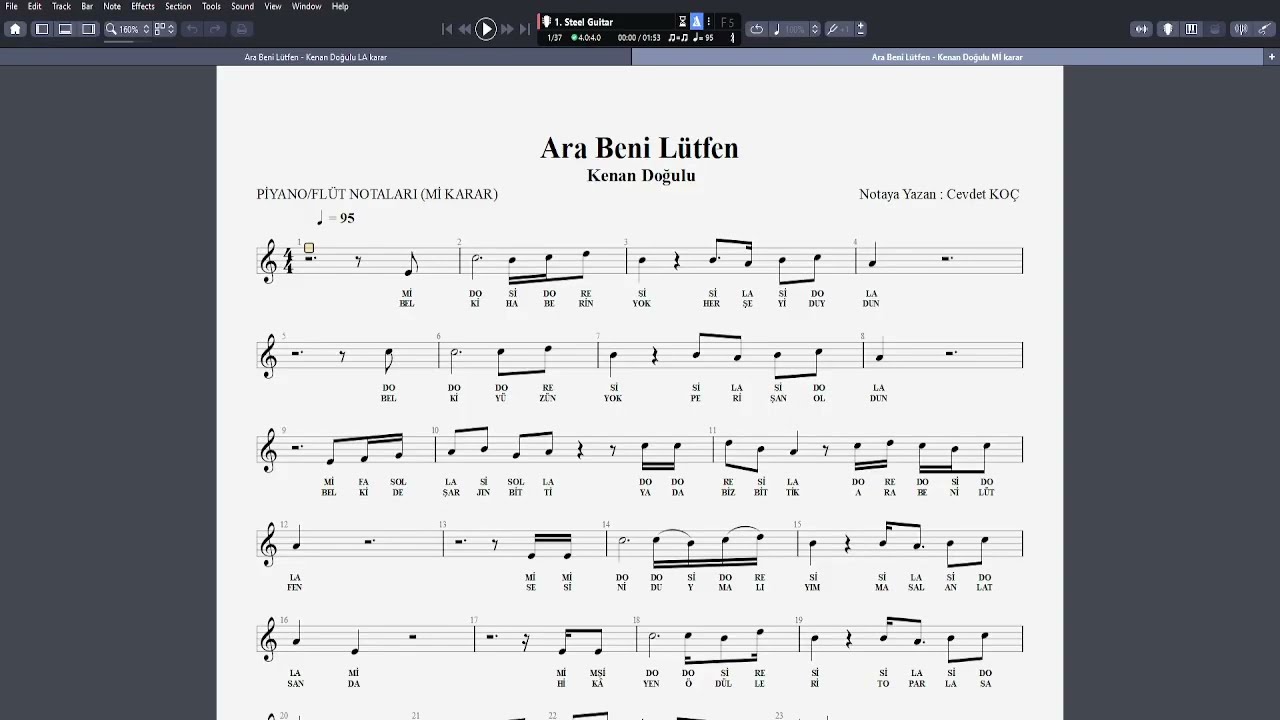Screen dimensions: 1280x720
Task: Open the Edit menu
Action: point(34,6)
